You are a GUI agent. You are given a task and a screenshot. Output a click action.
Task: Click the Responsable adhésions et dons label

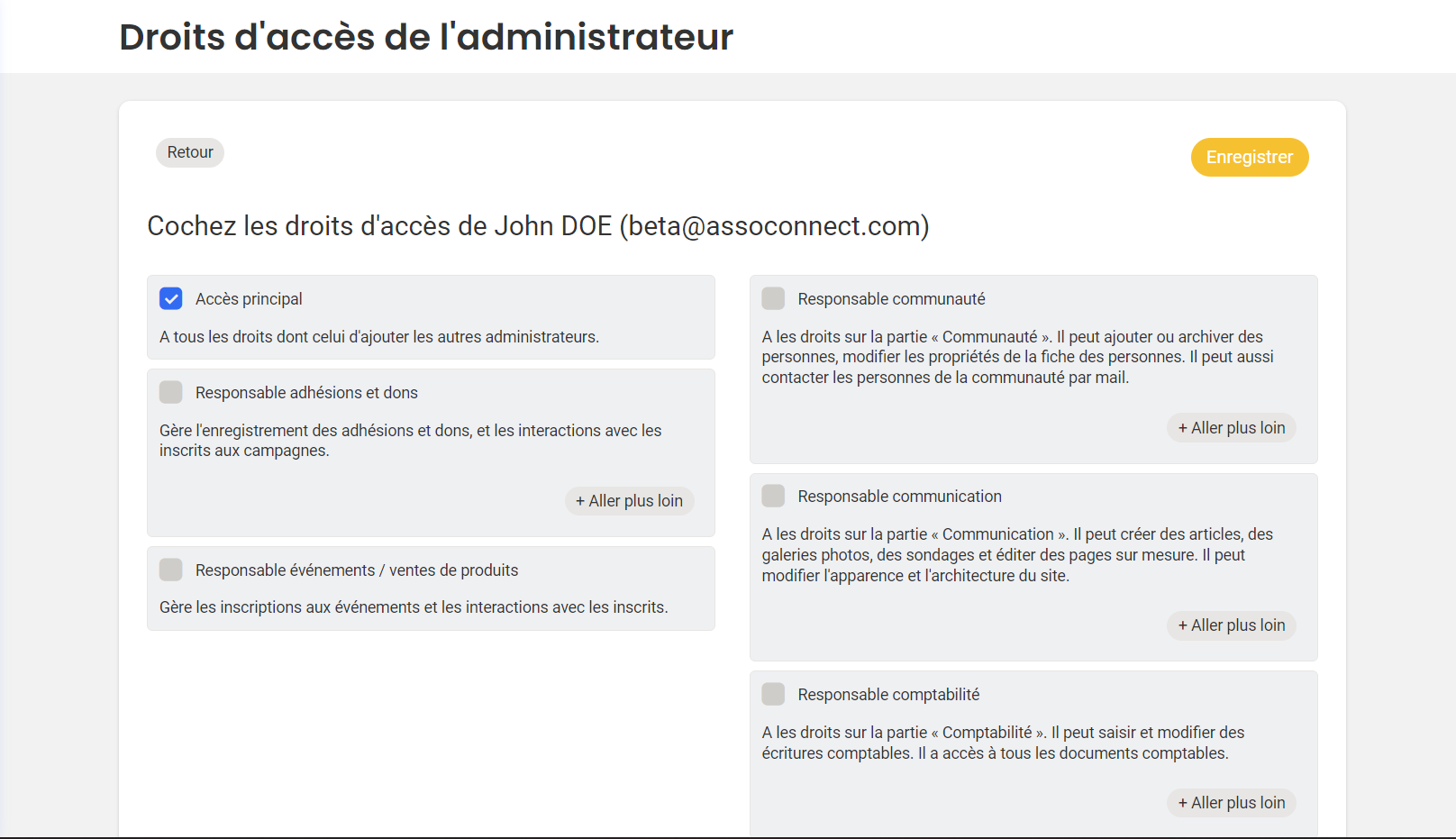pyautogui.click(x=306, y=393)
